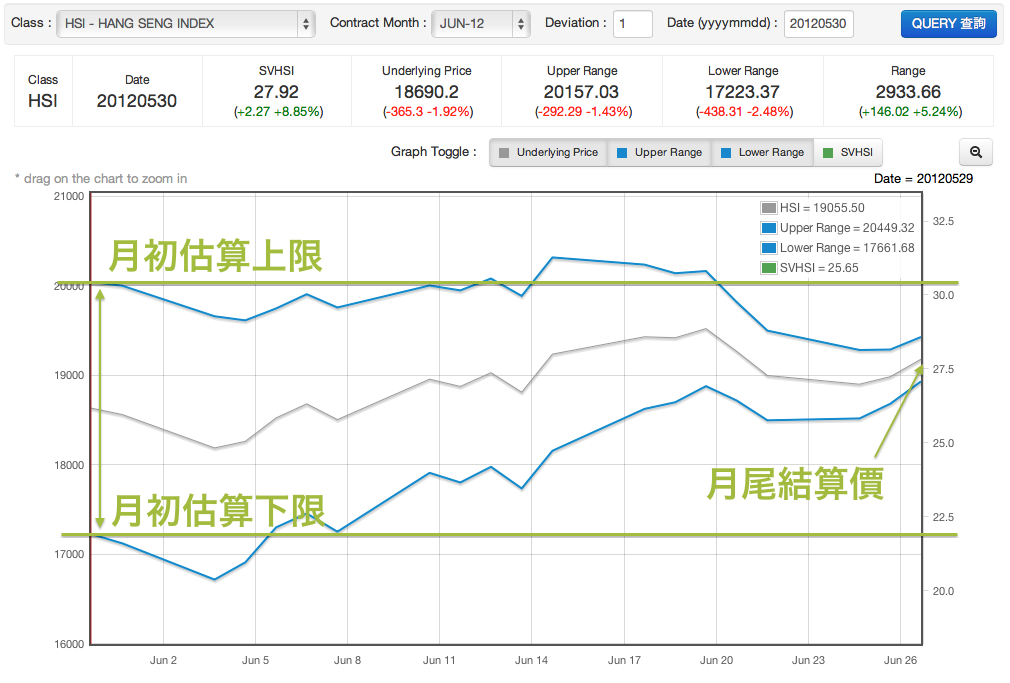Click the drag on the chart hint text

pyautogui.click(x=101, y=178)
